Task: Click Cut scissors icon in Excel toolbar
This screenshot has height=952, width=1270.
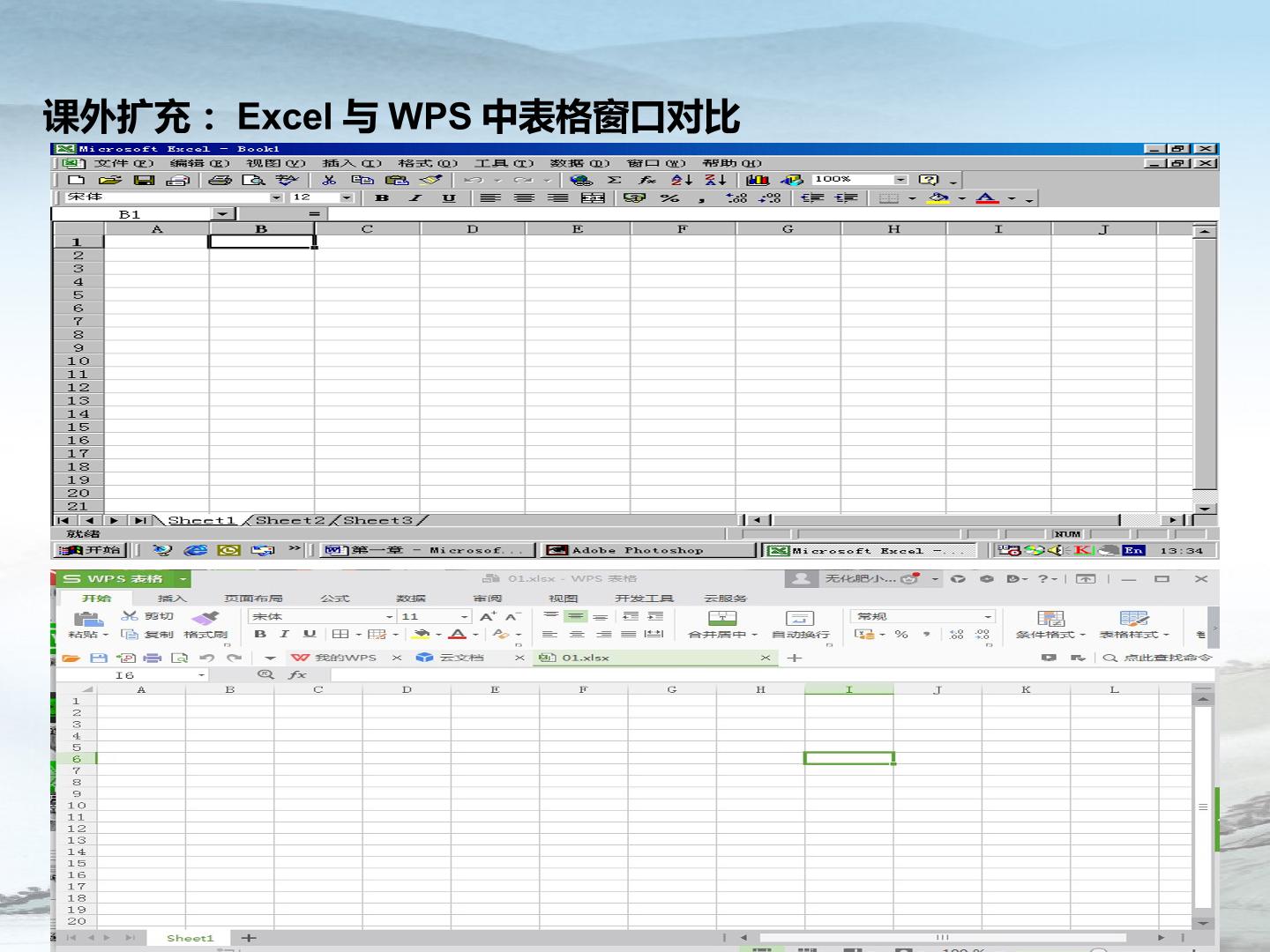Action: pos(329,180)
